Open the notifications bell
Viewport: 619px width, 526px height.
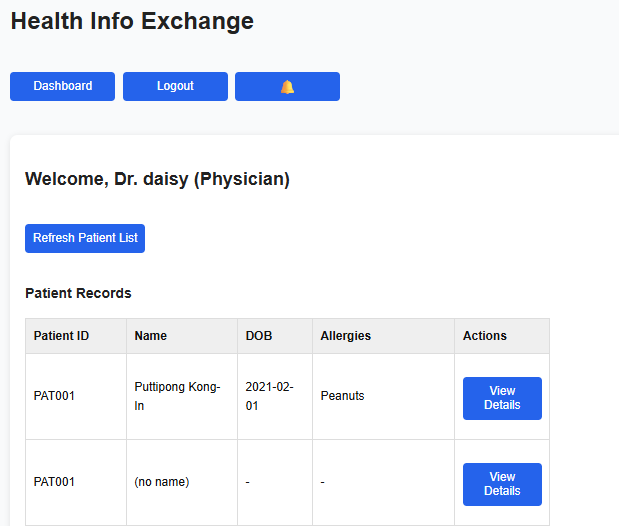(287, 87)
